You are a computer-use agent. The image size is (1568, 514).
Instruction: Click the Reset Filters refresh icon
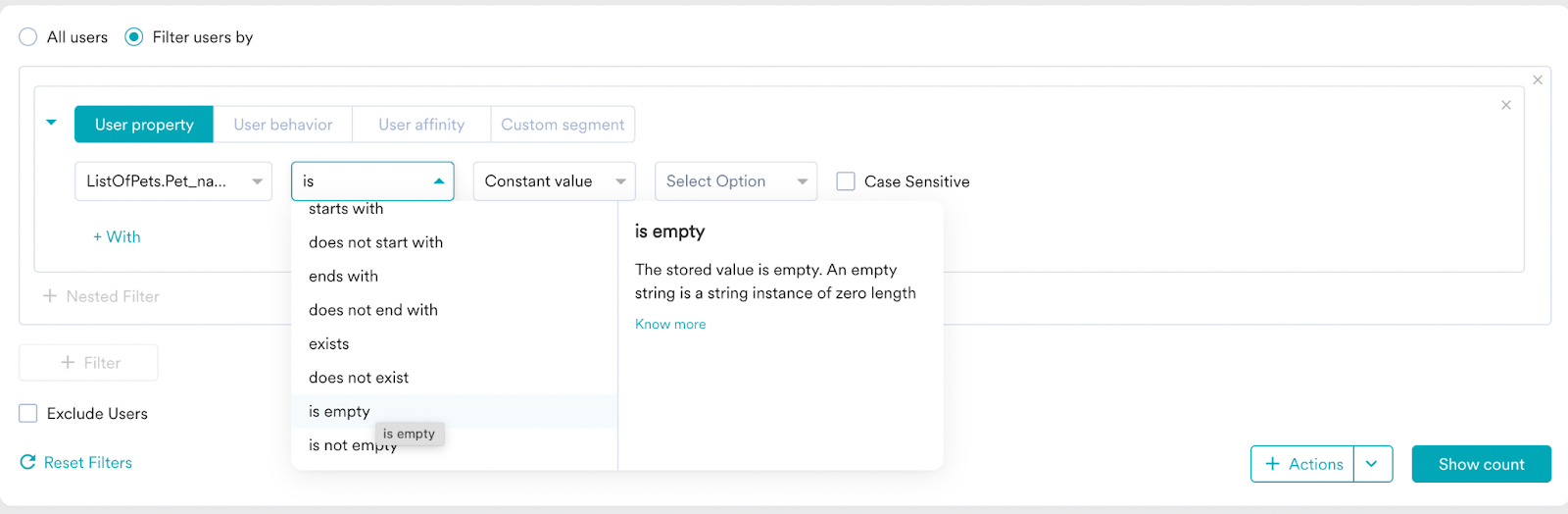(27, 462)
